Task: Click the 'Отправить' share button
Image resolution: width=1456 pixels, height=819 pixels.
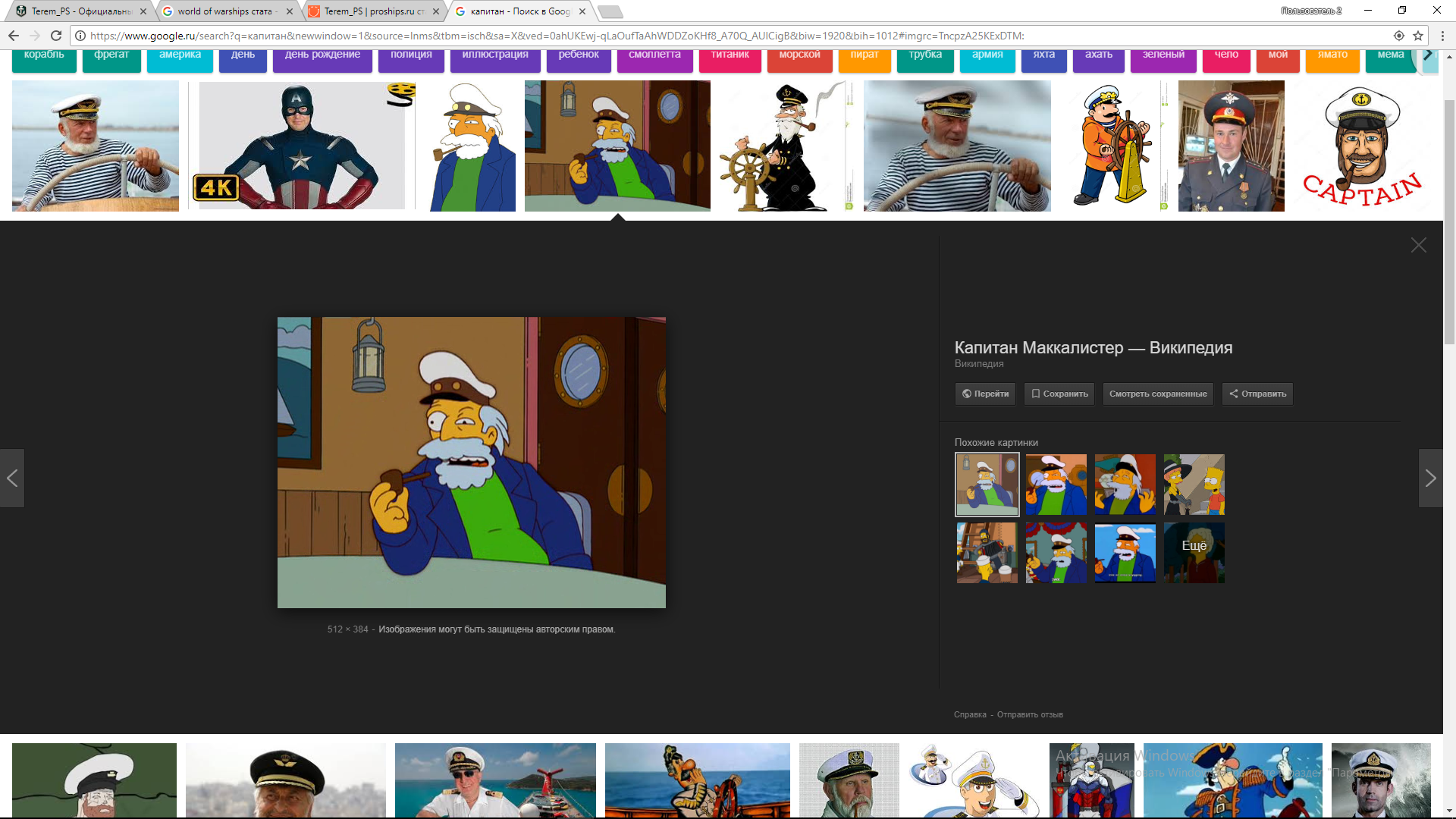Action: point(1257,394)
